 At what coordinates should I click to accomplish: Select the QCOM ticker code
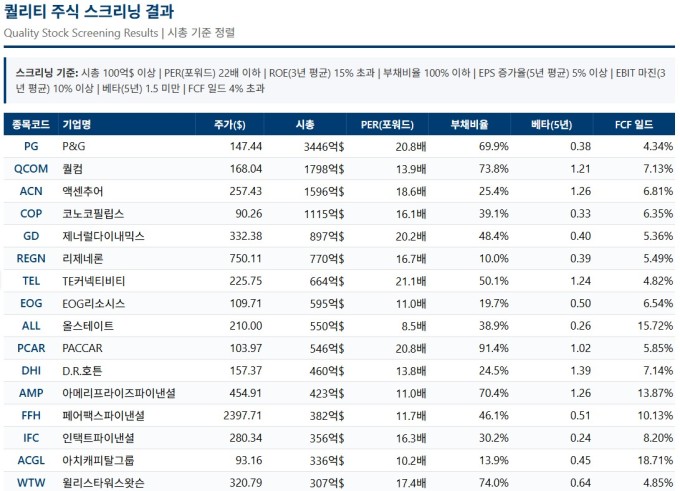(x=31, y=169)
